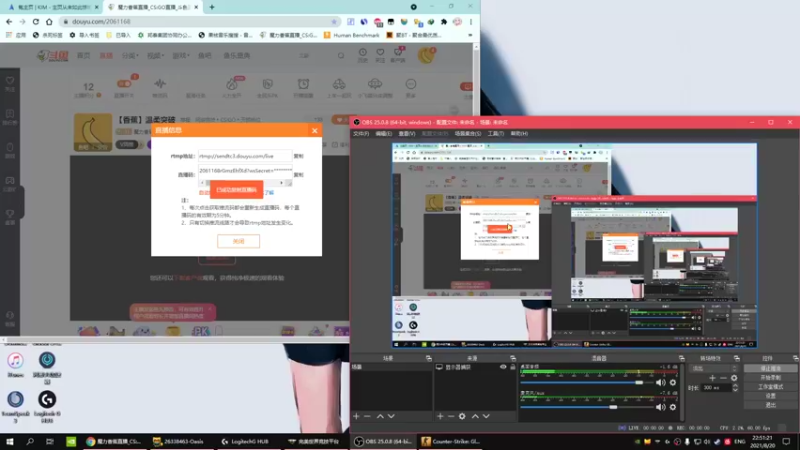The height and width of the screenshot is (450, 800).
Task: Remove the selected source in OBS
Action: pyautogui.click(x=451, y=416)
